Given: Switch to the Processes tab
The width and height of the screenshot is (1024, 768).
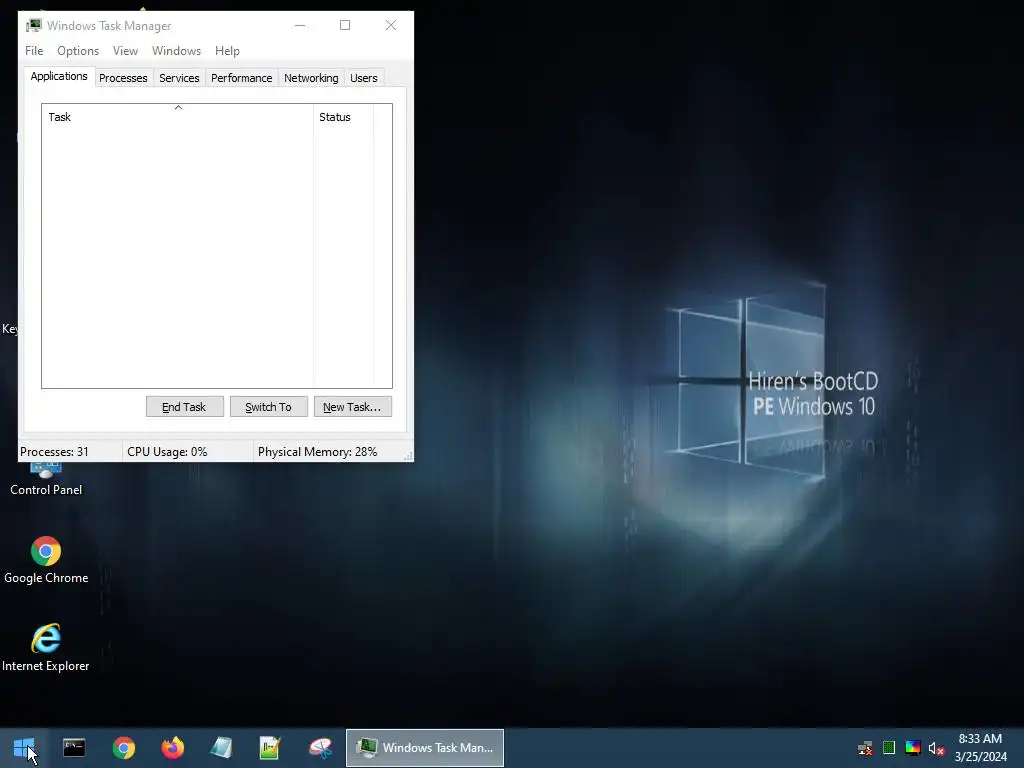Looking at the screenshot, I should pos(123,78).
